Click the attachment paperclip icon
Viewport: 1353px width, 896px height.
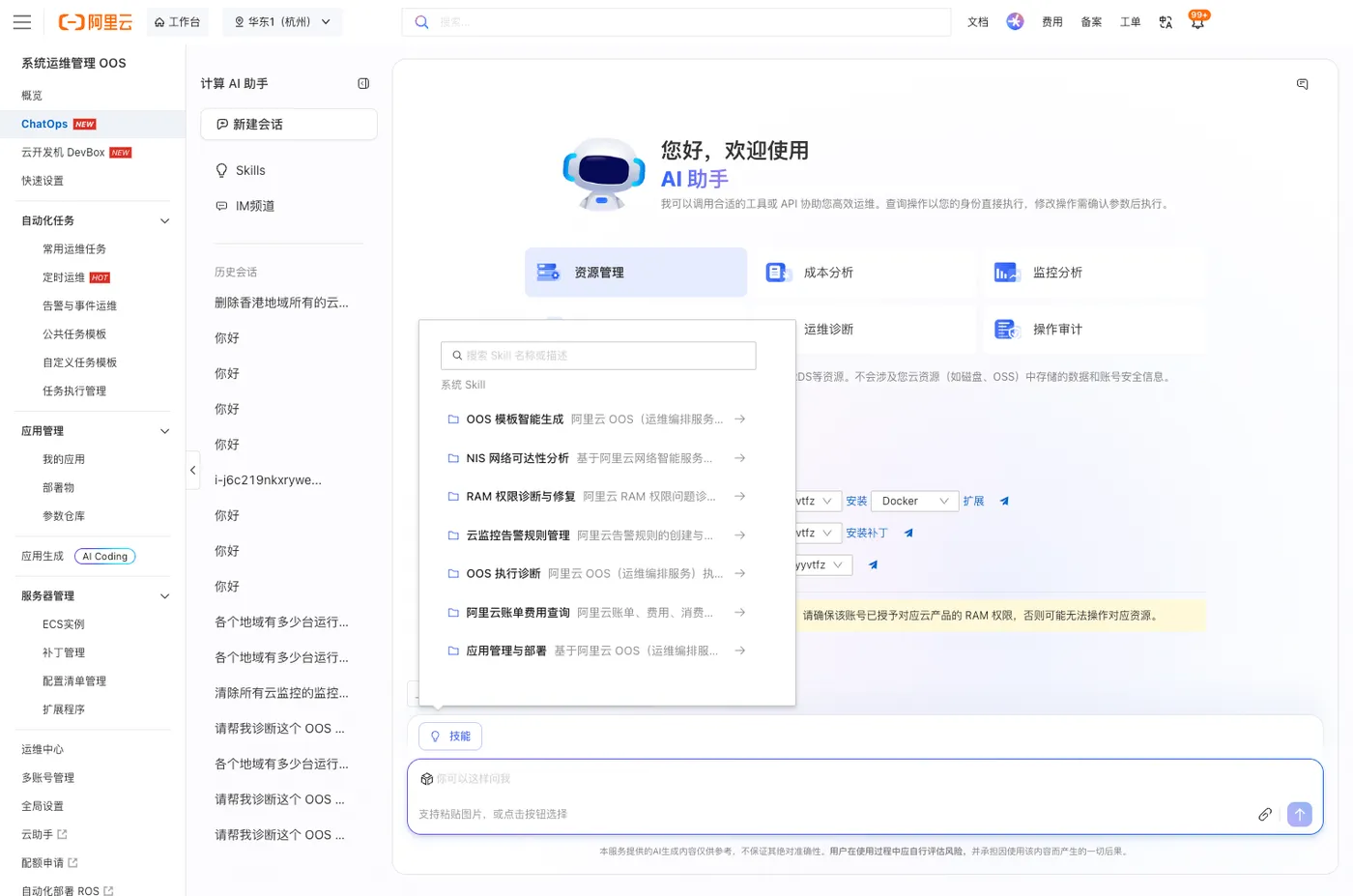(1264, 815)
